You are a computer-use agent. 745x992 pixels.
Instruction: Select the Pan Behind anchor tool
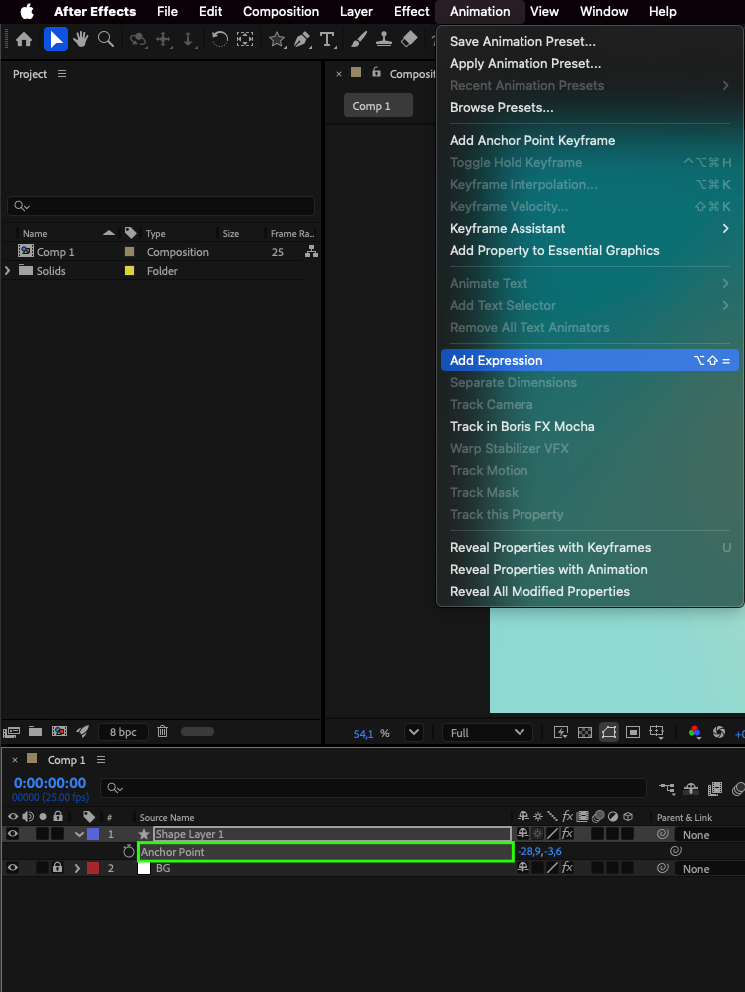(245, 40)
